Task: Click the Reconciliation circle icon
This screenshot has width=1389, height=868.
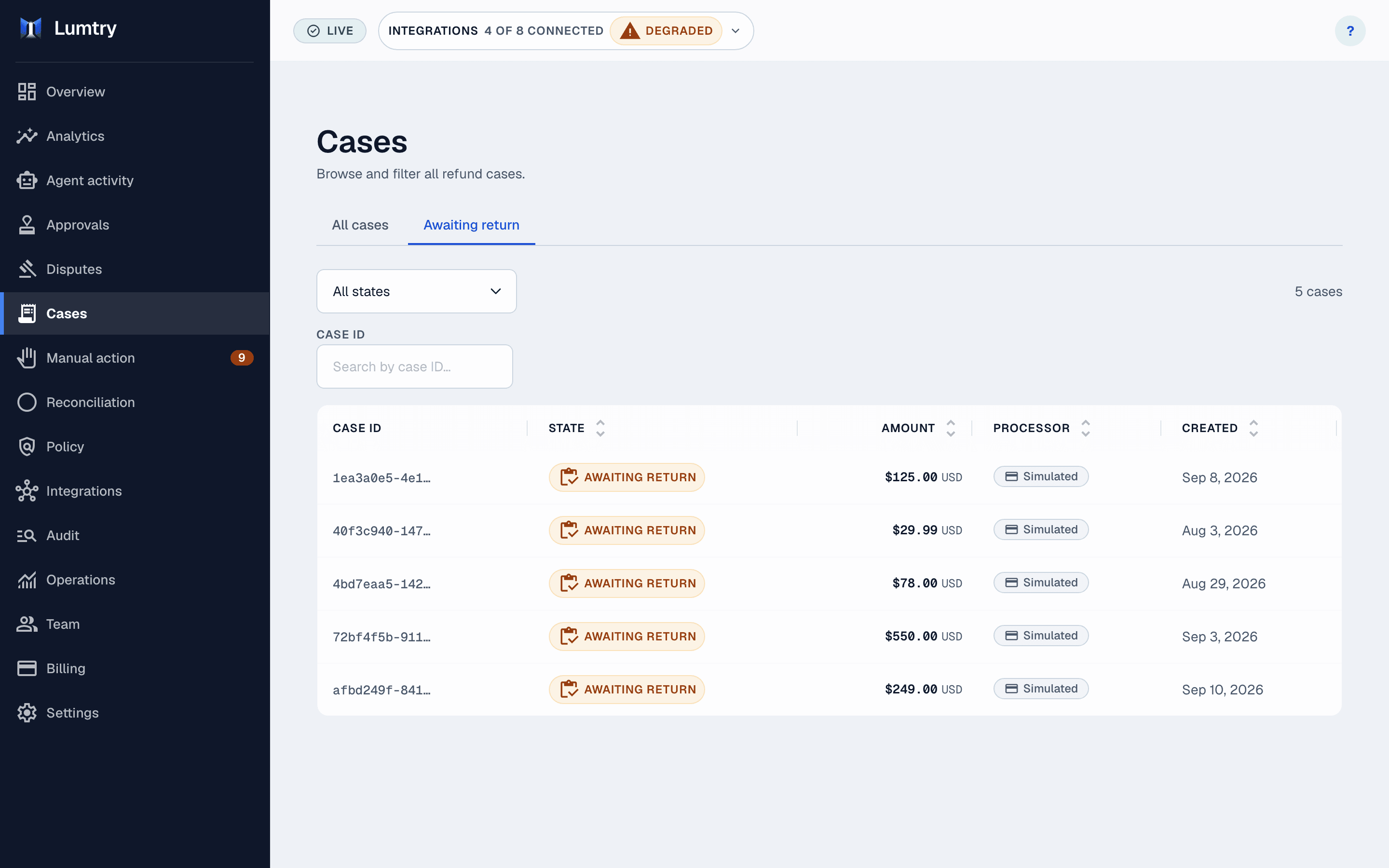Action: (x=27, y=403)
